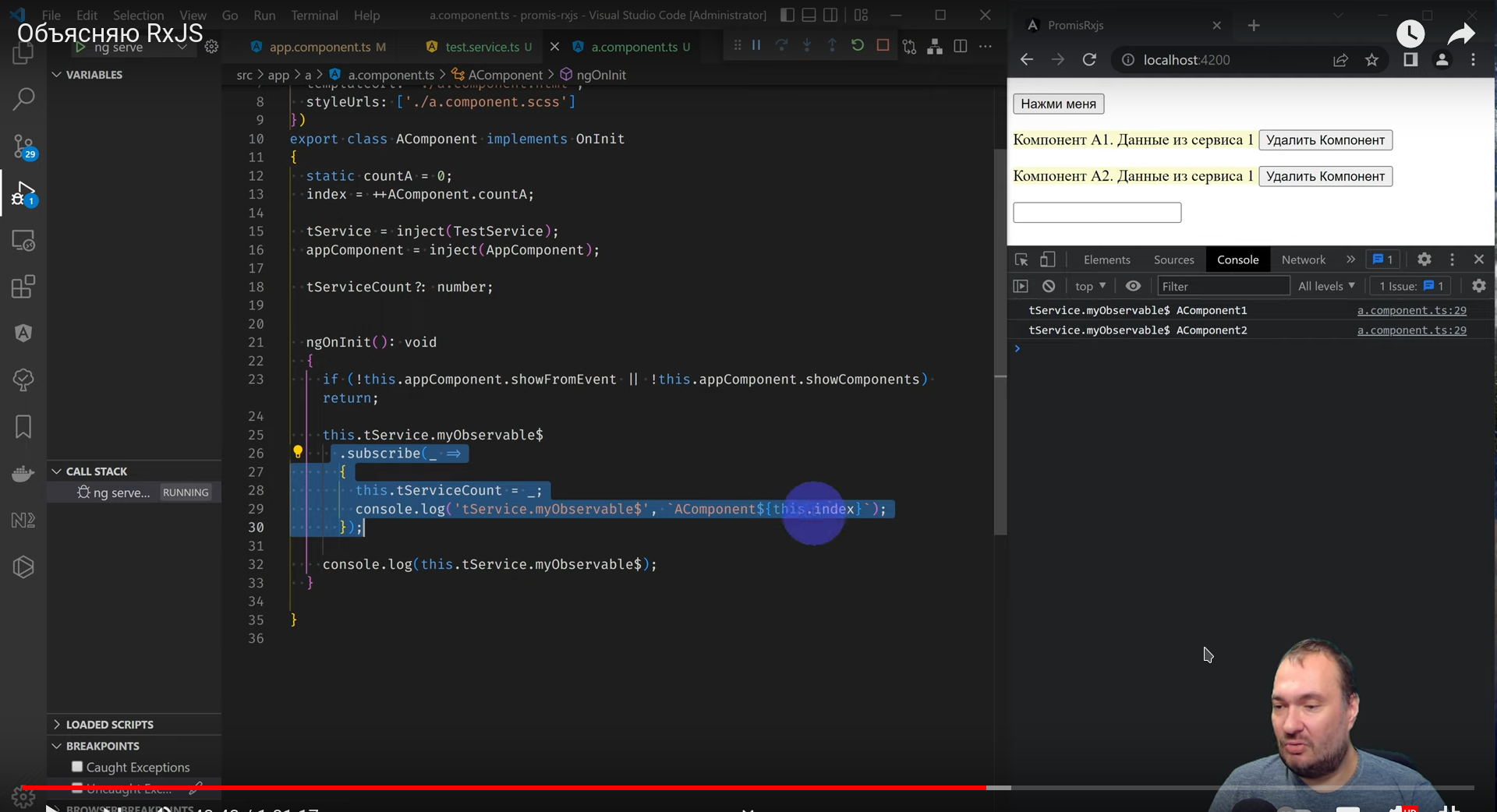Toggle console sidebar in DevTools
The image size is (1497, 812).
pyautogui.click(x=1021, y=286)
